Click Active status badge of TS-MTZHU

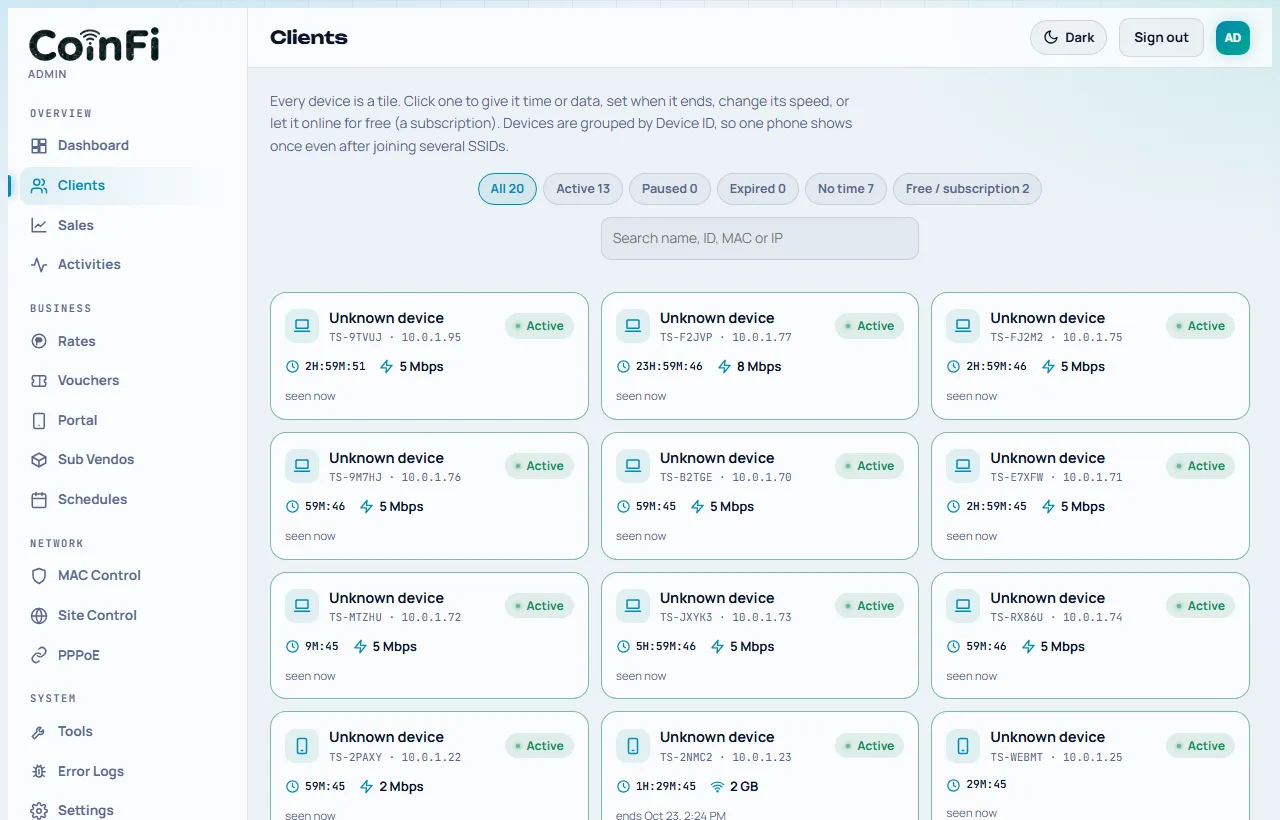[x=539, y=606]
